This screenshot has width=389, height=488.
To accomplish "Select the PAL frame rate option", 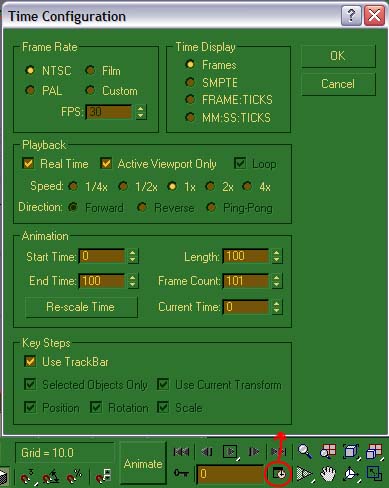I will (30, 90).
